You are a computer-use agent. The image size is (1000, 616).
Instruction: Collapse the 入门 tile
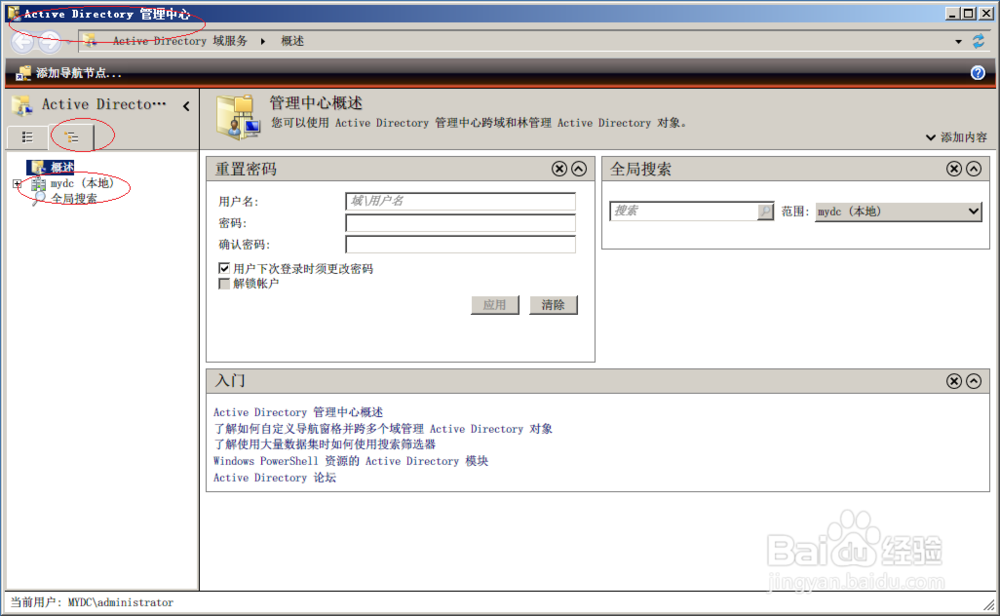pos(973,381)
